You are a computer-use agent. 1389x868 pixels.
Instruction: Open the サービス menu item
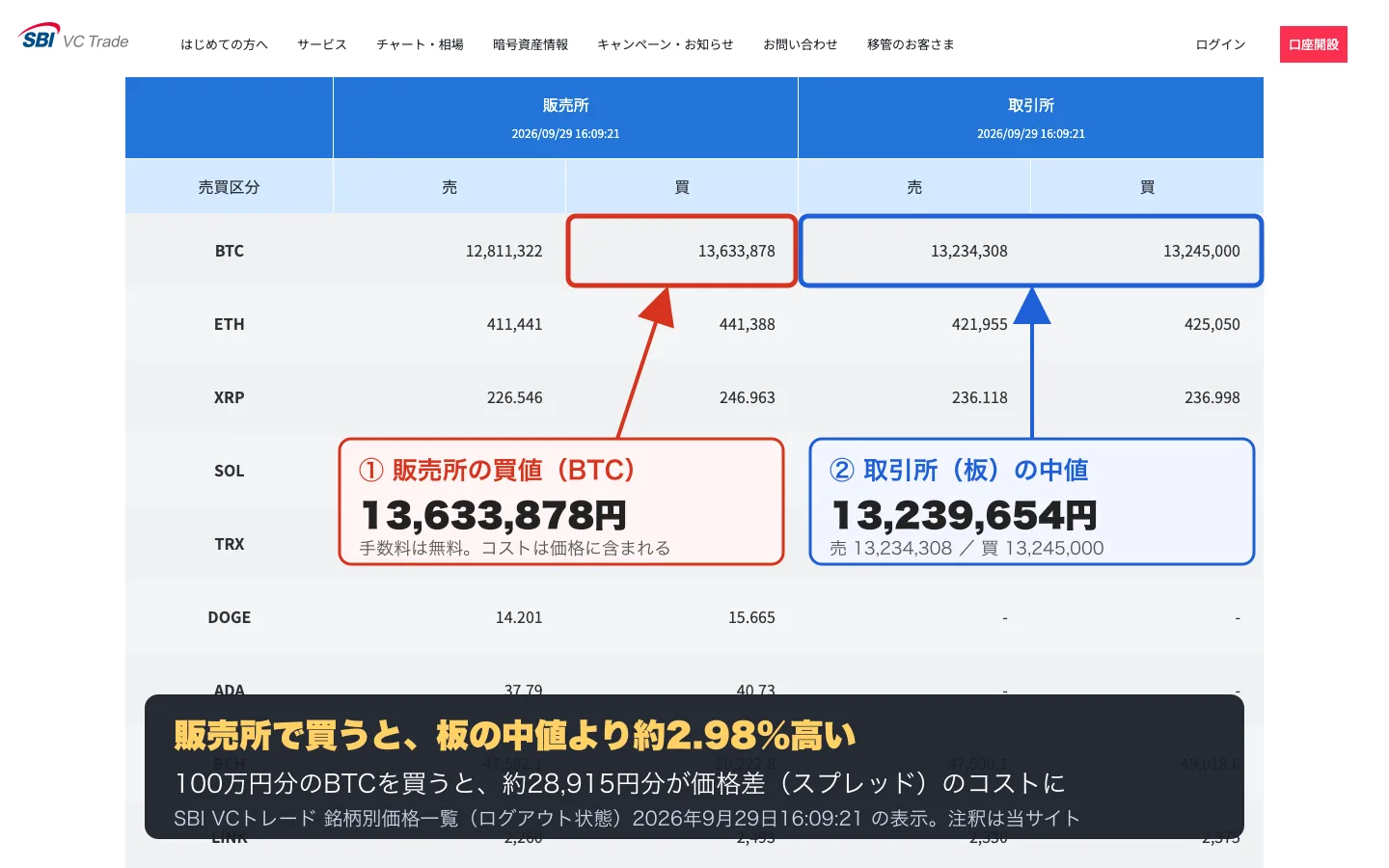(x=322, y=44)
